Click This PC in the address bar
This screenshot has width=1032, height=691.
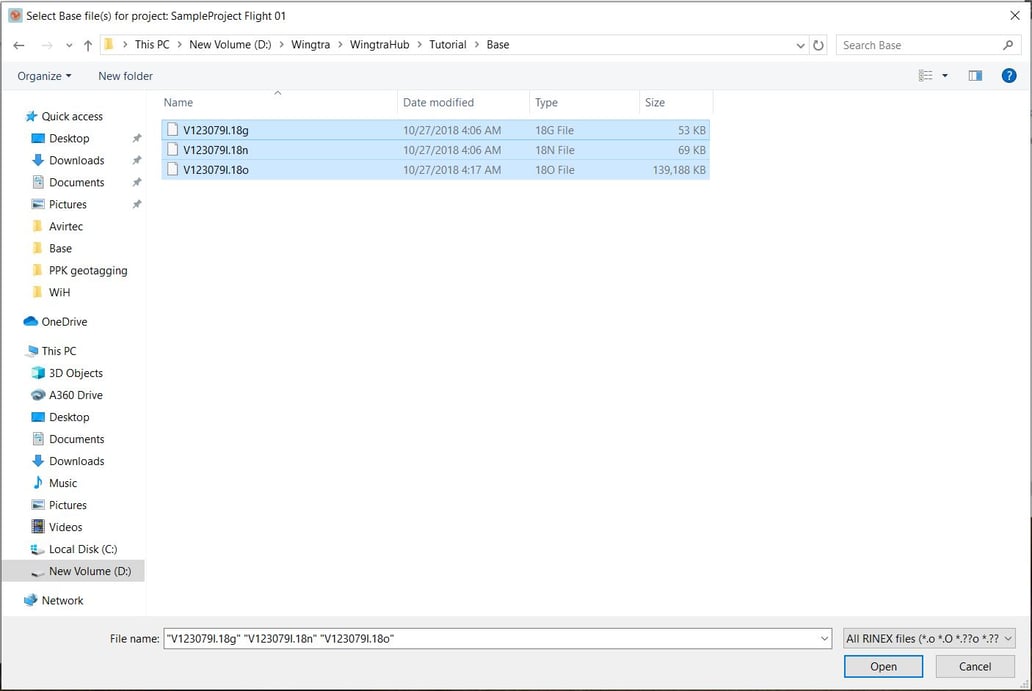pos(152,44)
